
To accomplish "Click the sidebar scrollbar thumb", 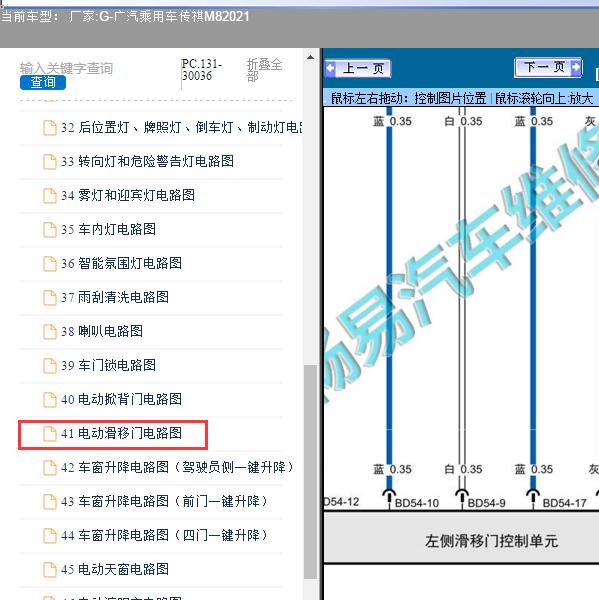I will click(310, 472).
